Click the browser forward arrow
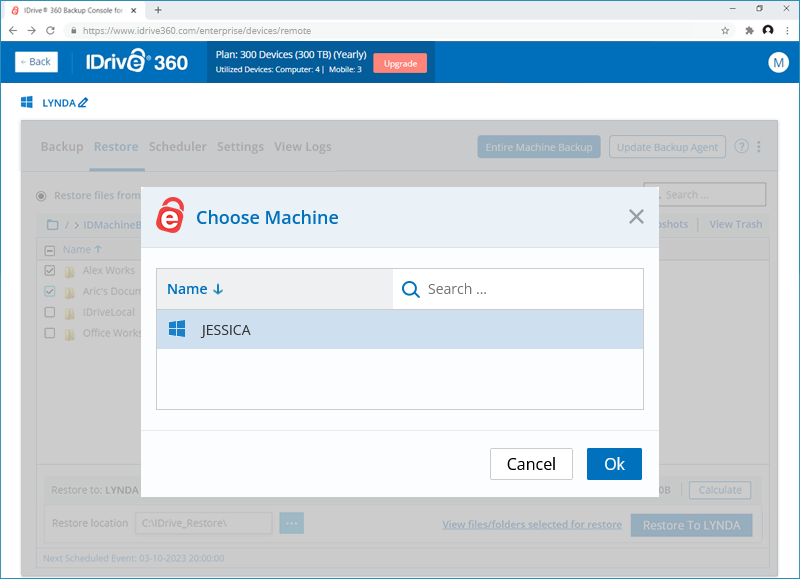800x579 pixels. click(x=32, y=31)
